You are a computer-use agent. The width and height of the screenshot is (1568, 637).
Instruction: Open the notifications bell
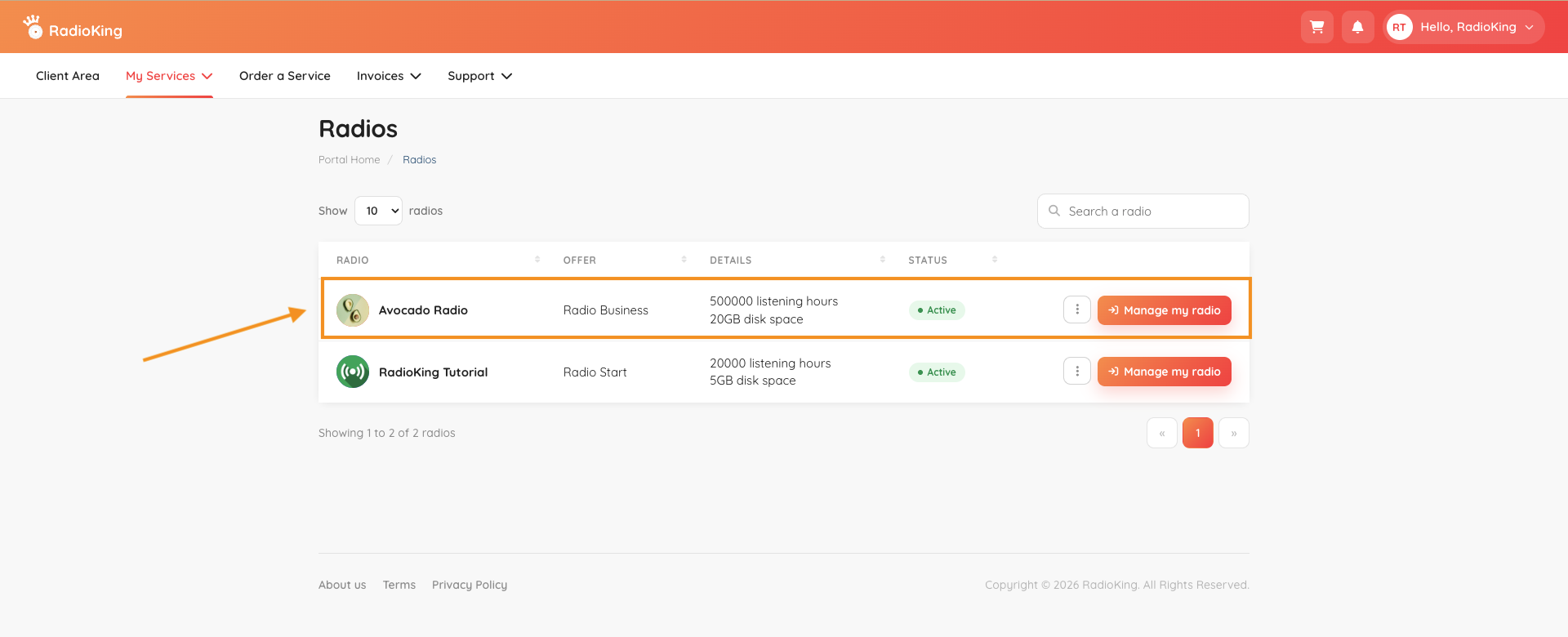coord(1357,27)
